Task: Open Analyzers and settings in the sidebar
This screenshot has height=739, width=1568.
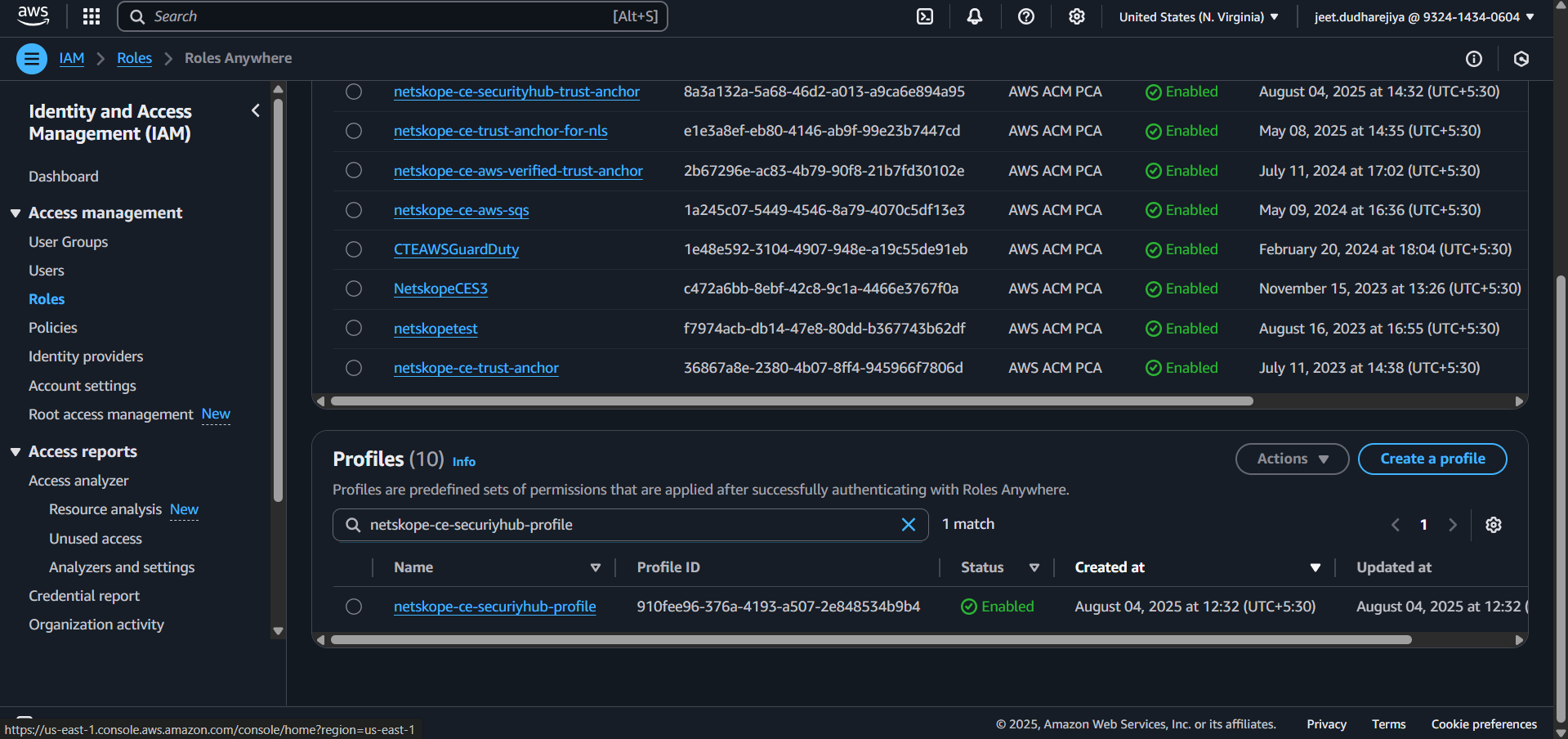Action: [122, 567]
